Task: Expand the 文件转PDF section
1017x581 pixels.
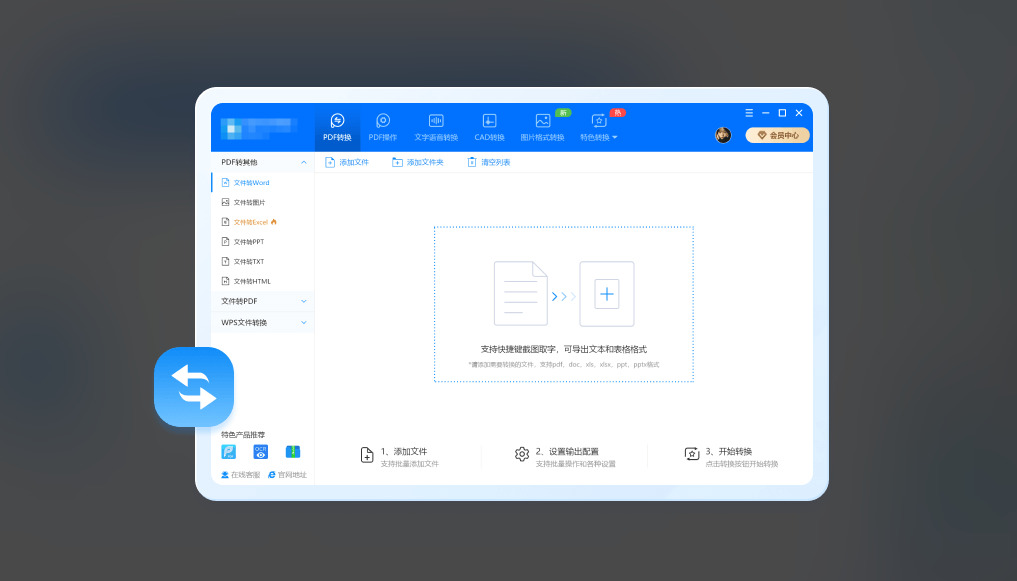Action: tap(263, 301)
